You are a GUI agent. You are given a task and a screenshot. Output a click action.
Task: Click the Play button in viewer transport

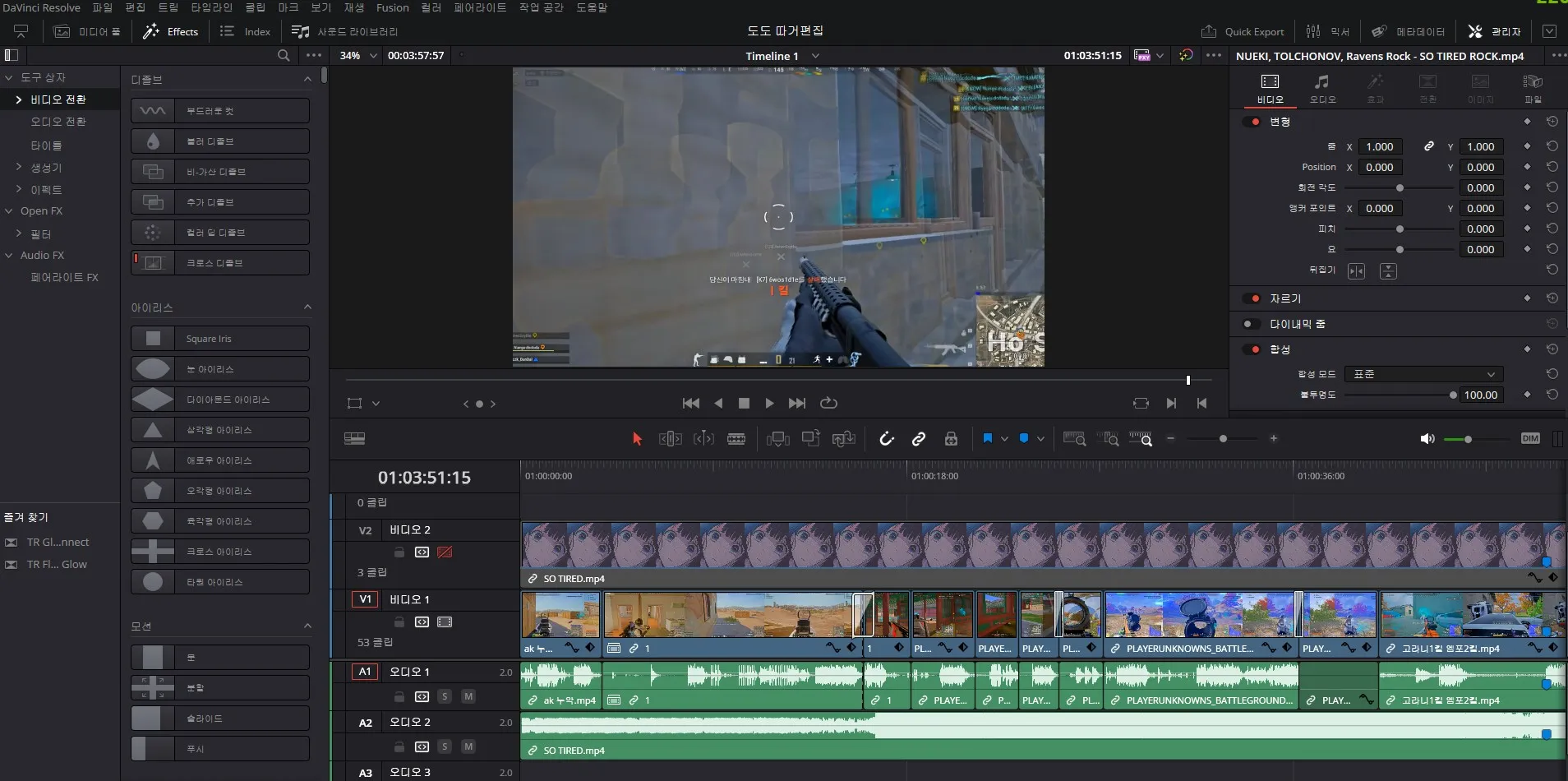click(x=769, y=403)
